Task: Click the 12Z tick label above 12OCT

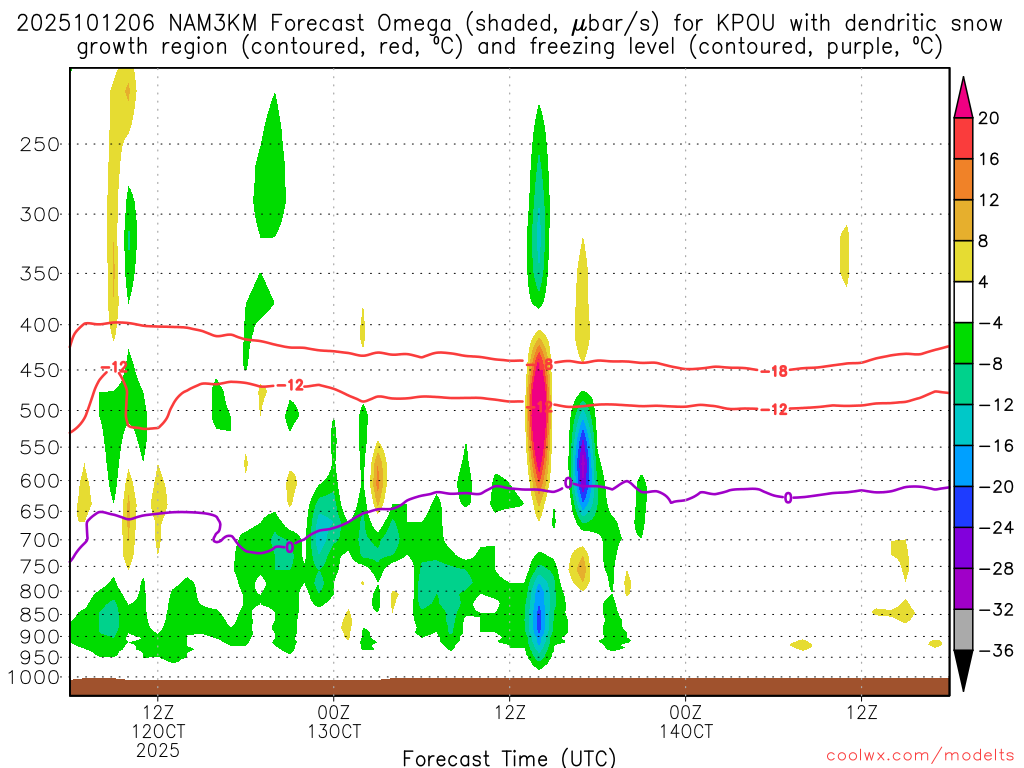Action: click(158, 712)
